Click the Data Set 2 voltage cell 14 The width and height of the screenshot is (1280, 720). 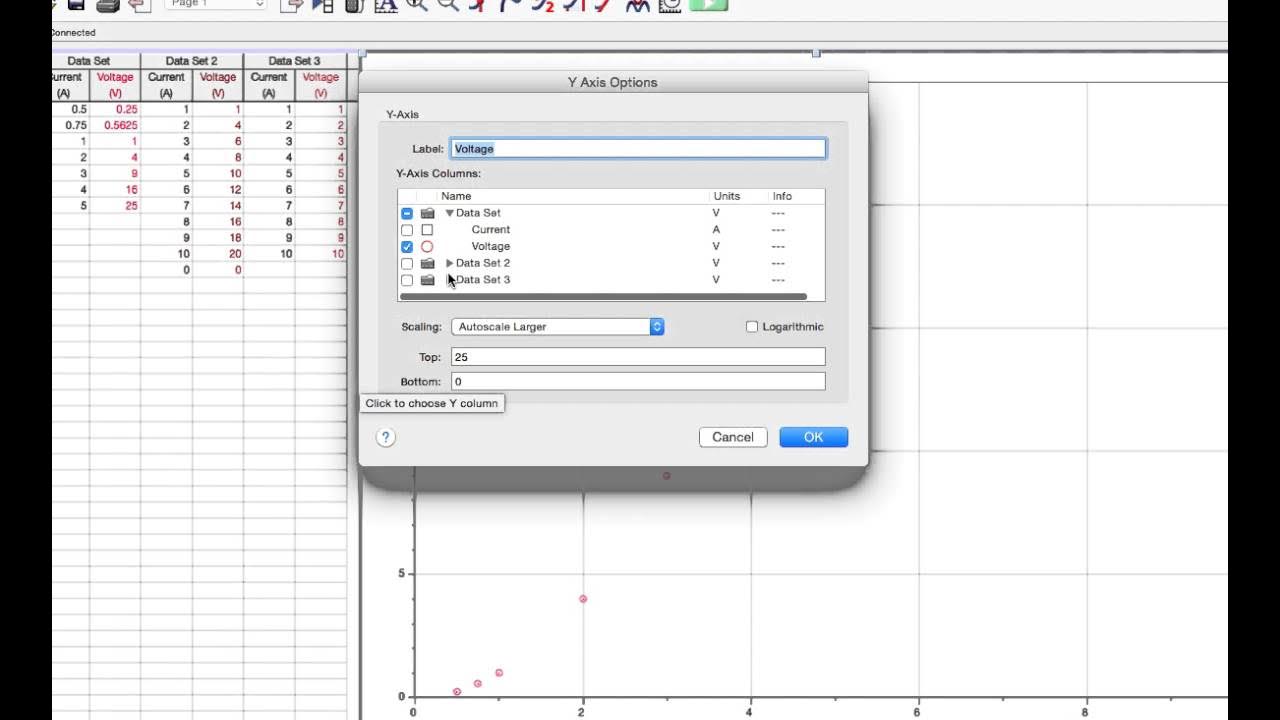218,206
